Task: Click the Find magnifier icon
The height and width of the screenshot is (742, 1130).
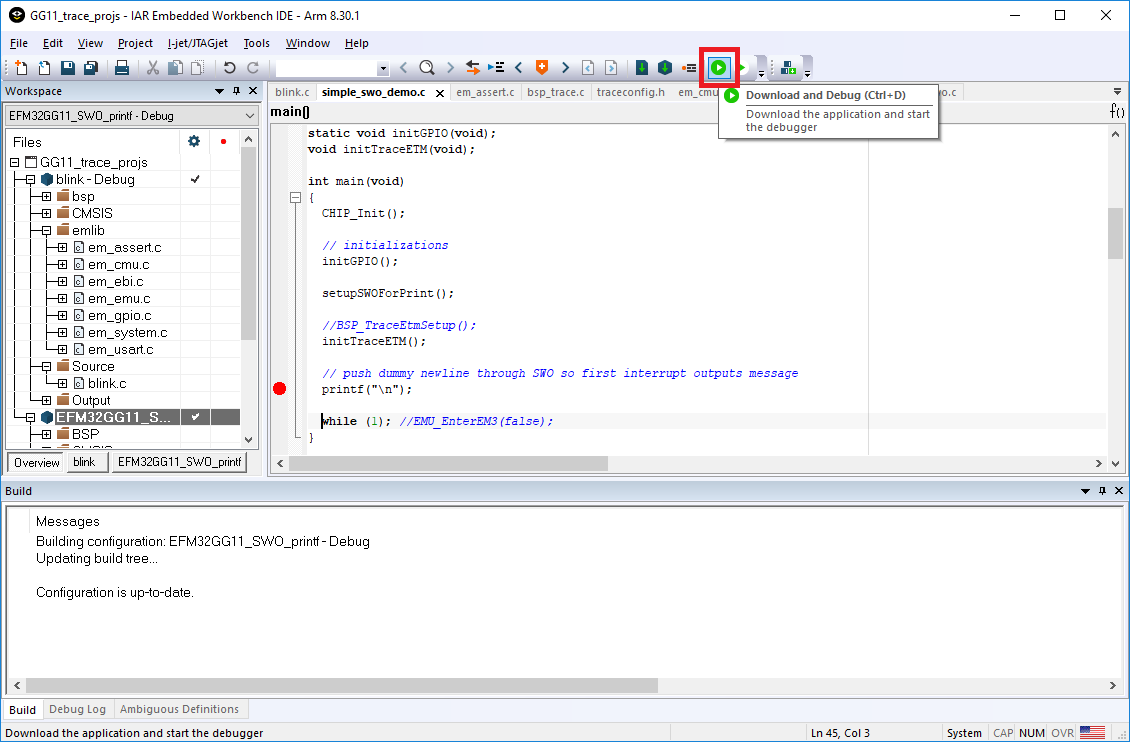Action: pyautogui.click(x=427, y=68)
